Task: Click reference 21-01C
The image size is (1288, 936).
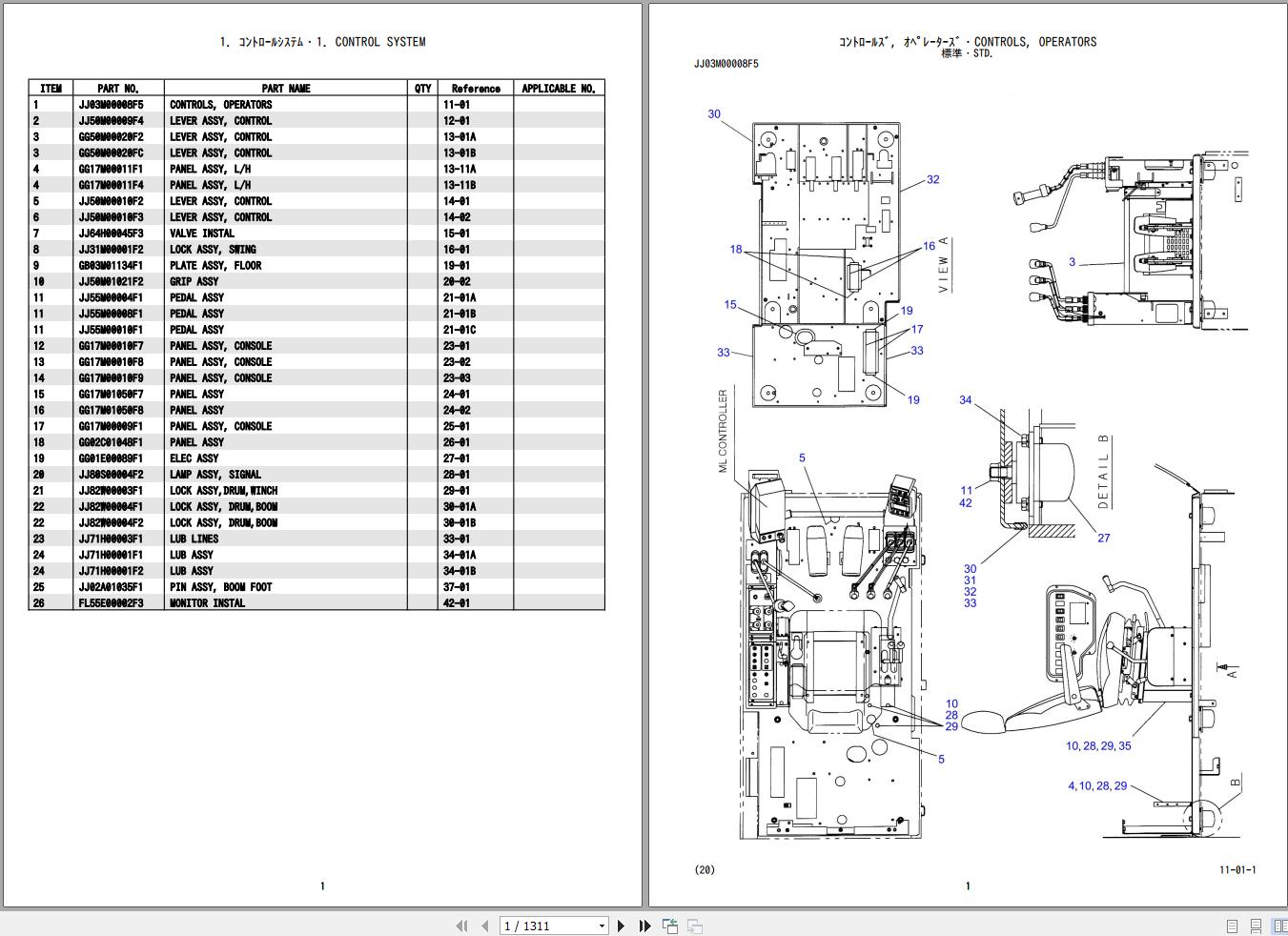Action: click(x=460, y=330)
